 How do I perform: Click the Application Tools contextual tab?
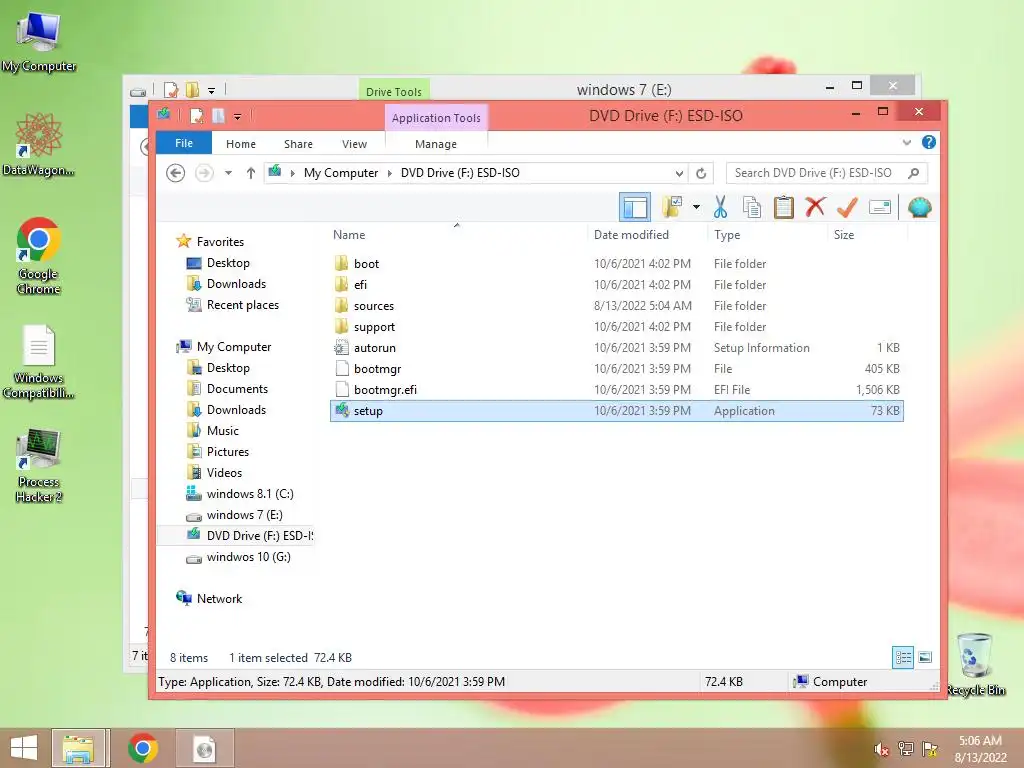pos(436,118)
